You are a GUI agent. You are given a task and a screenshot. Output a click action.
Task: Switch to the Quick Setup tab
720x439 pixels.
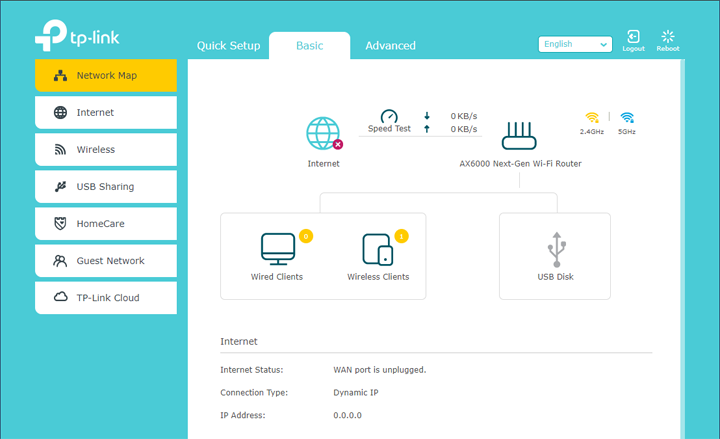(228, 46)
